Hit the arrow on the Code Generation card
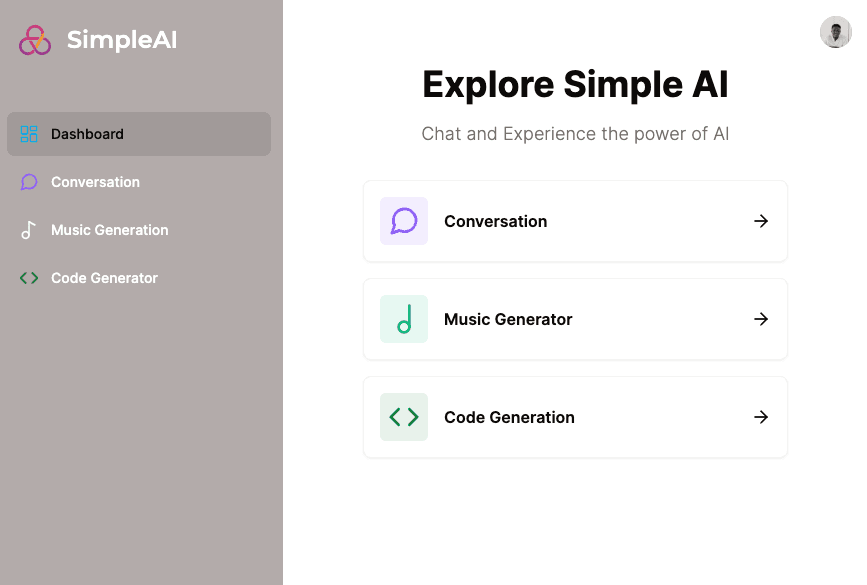Viewport: 867px width, 585px height. coord(761,417)
